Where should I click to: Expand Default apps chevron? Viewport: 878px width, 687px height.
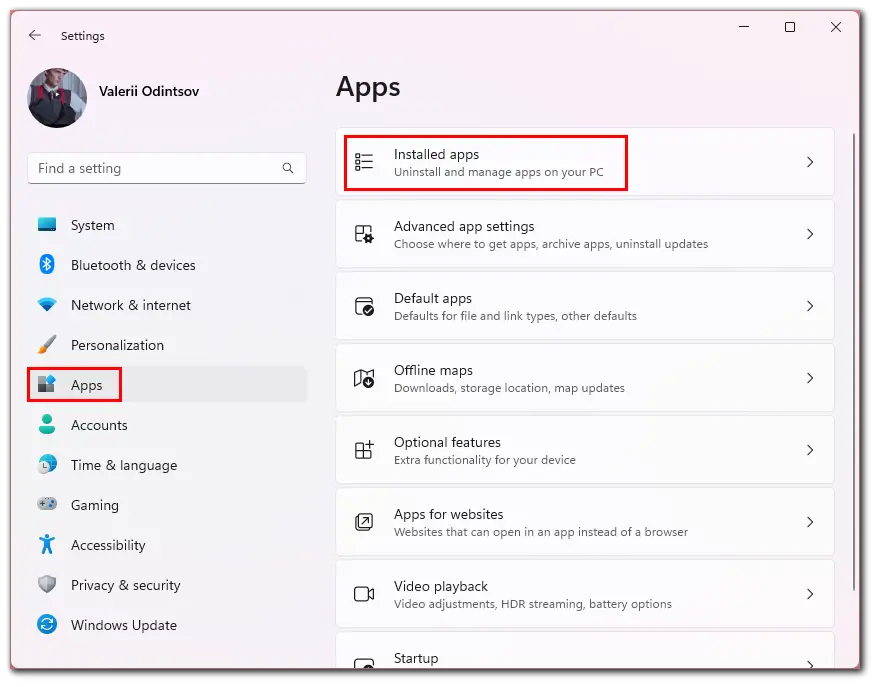tap(810, 306)
